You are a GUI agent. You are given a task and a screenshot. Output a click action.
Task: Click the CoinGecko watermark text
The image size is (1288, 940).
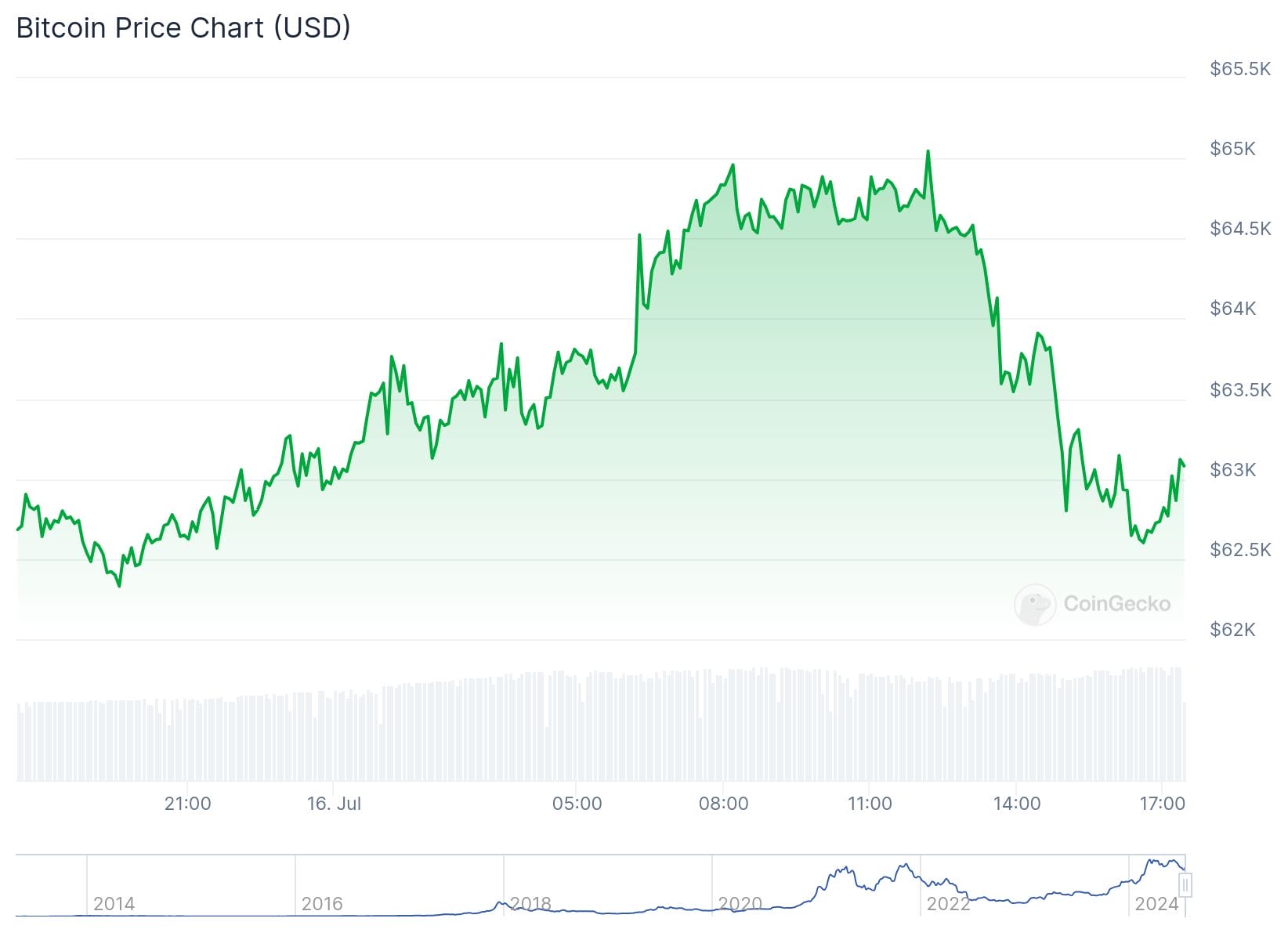[1116, 604]
